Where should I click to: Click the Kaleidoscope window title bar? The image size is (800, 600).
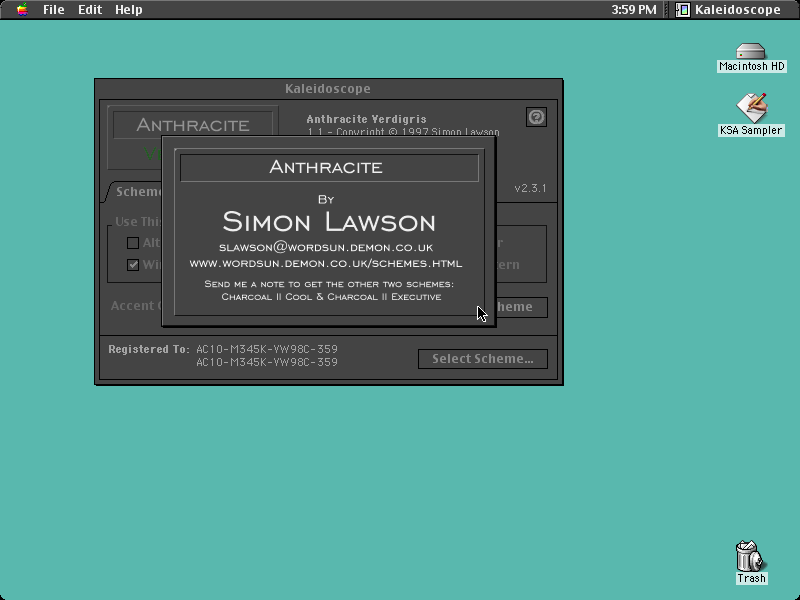[x=329, y=89]
